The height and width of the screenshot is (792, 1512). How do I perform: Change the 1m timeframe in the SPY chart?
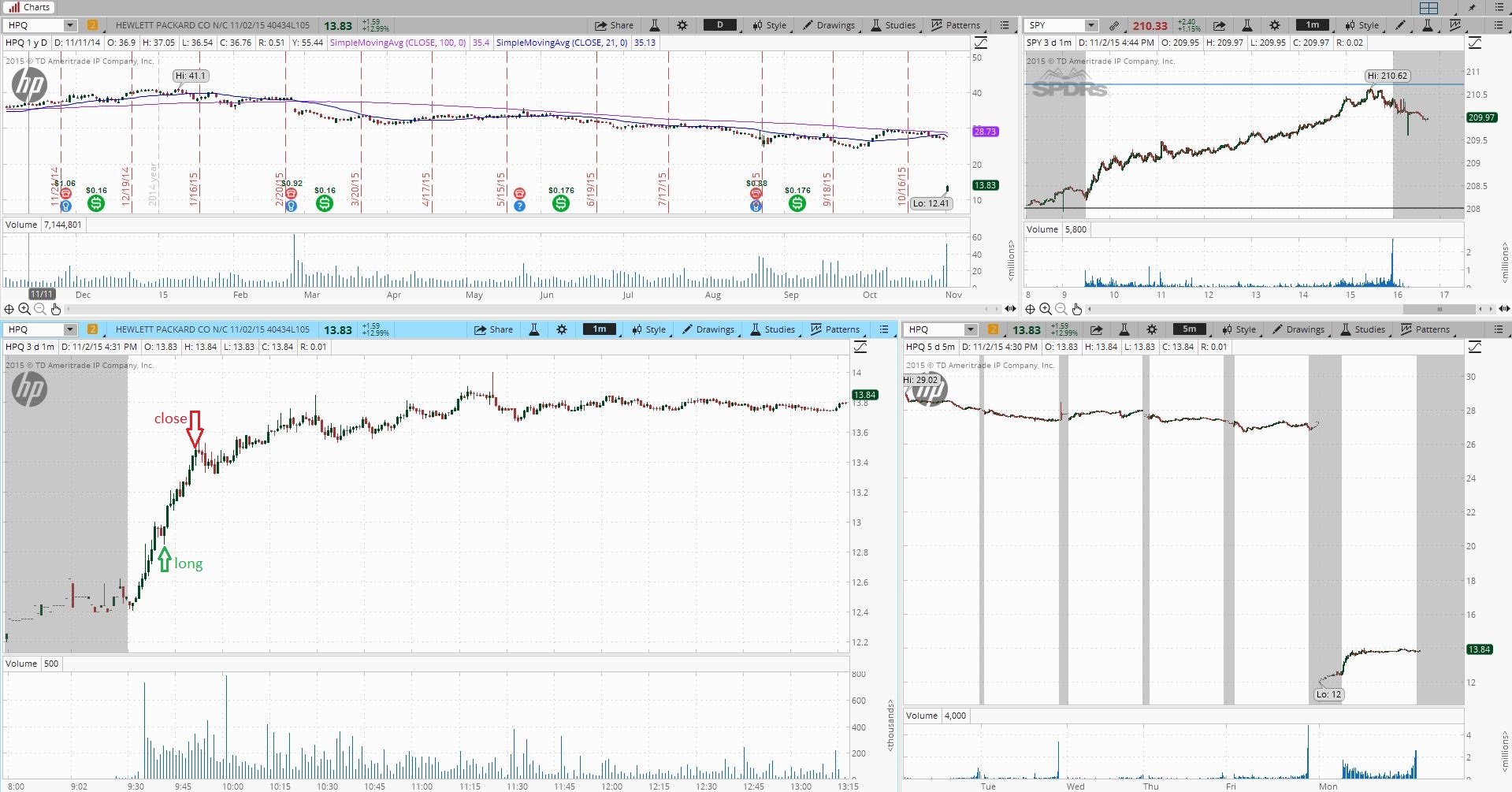coord(1313,25)
